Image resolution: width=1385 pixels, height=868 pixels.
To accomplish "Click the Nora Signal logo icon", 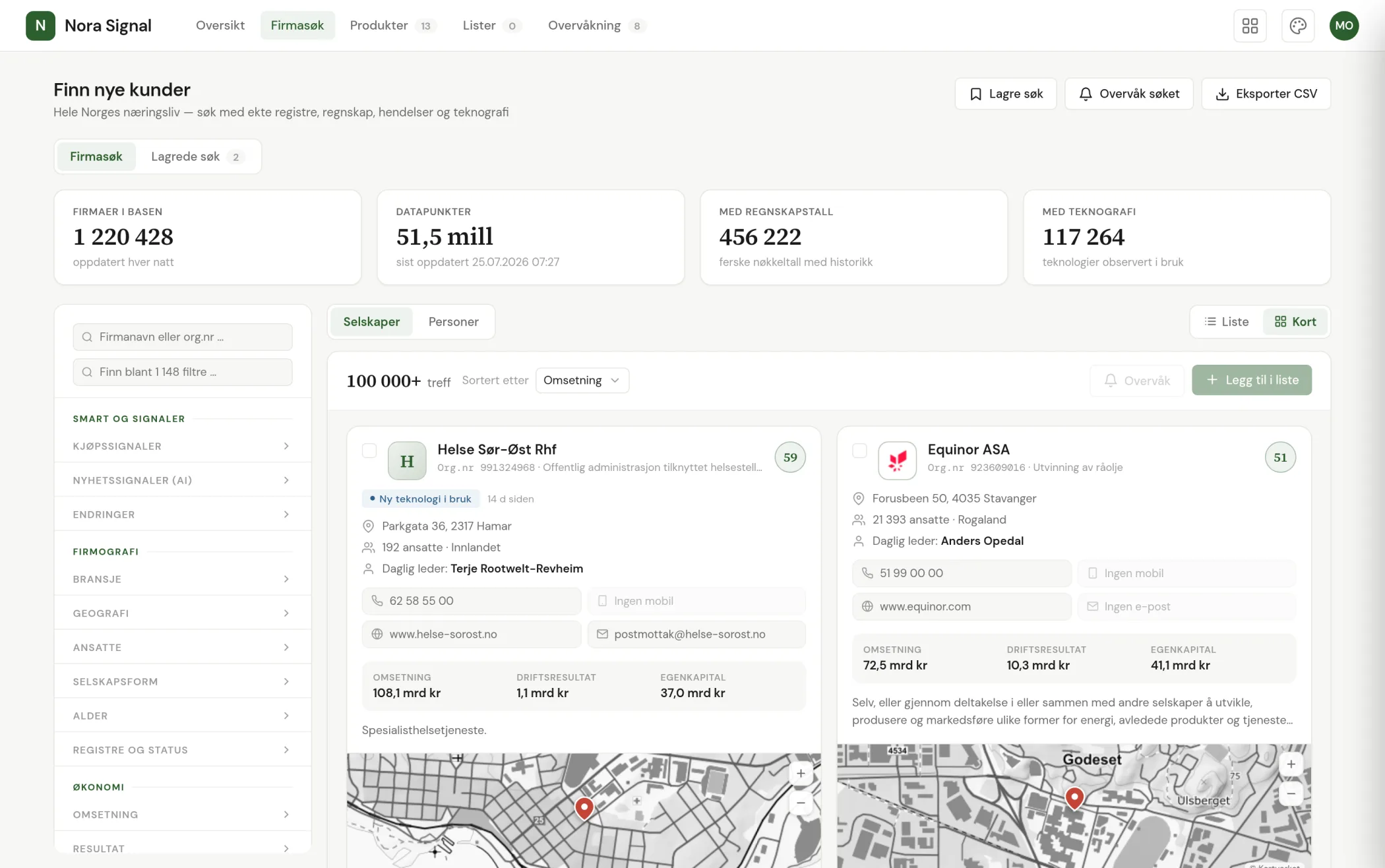I will [40, 26].
